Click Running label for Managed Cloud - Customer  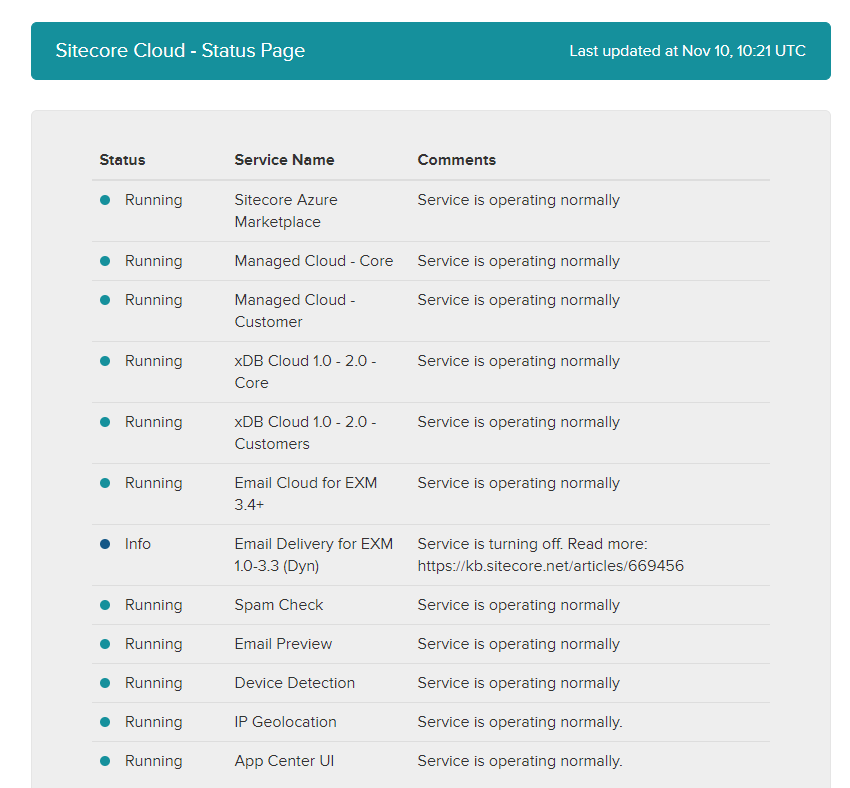click(153, 300)
